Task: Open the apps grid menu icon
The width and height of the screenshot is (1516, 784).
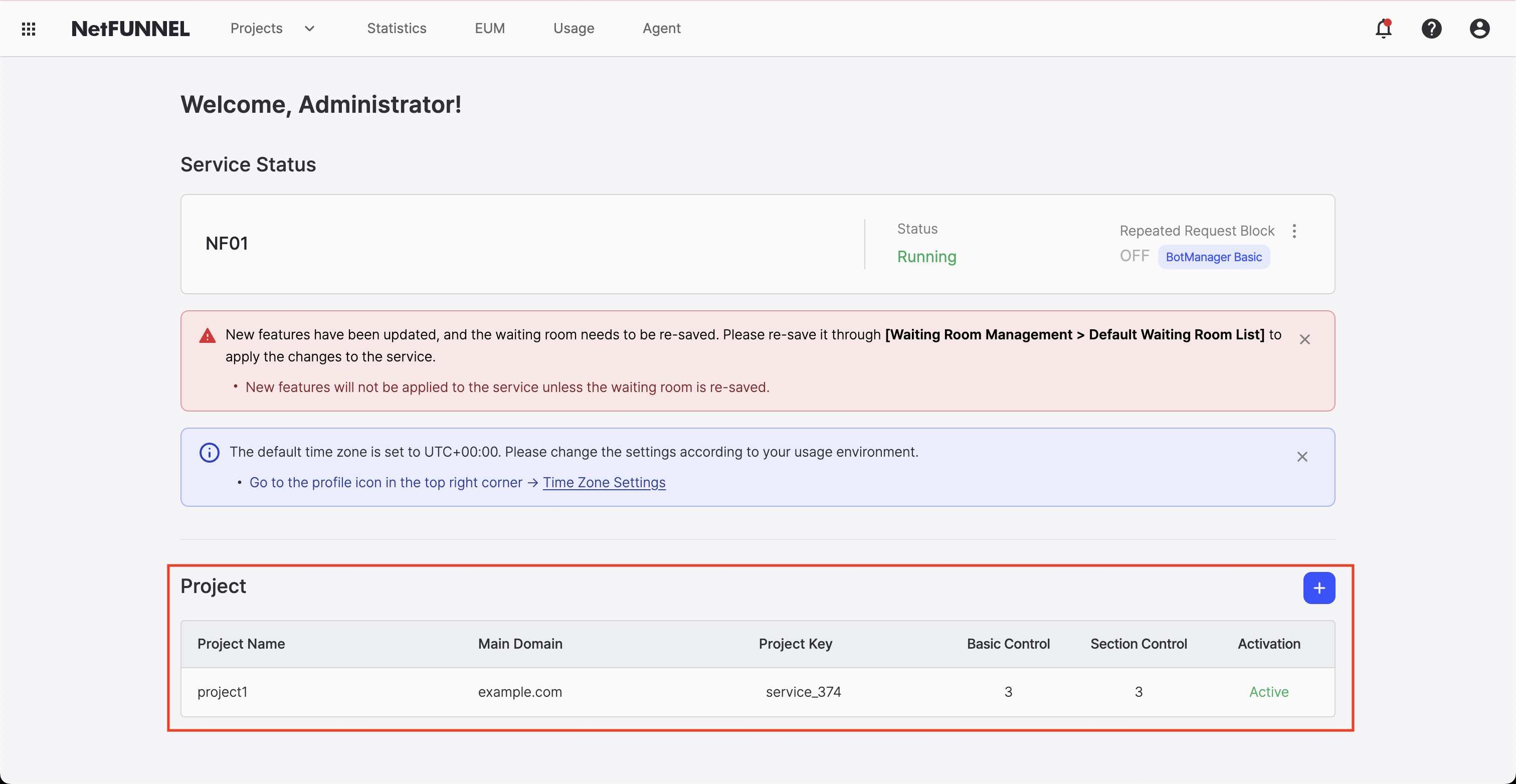Action: pyautogui.click(x=28, y=28)
